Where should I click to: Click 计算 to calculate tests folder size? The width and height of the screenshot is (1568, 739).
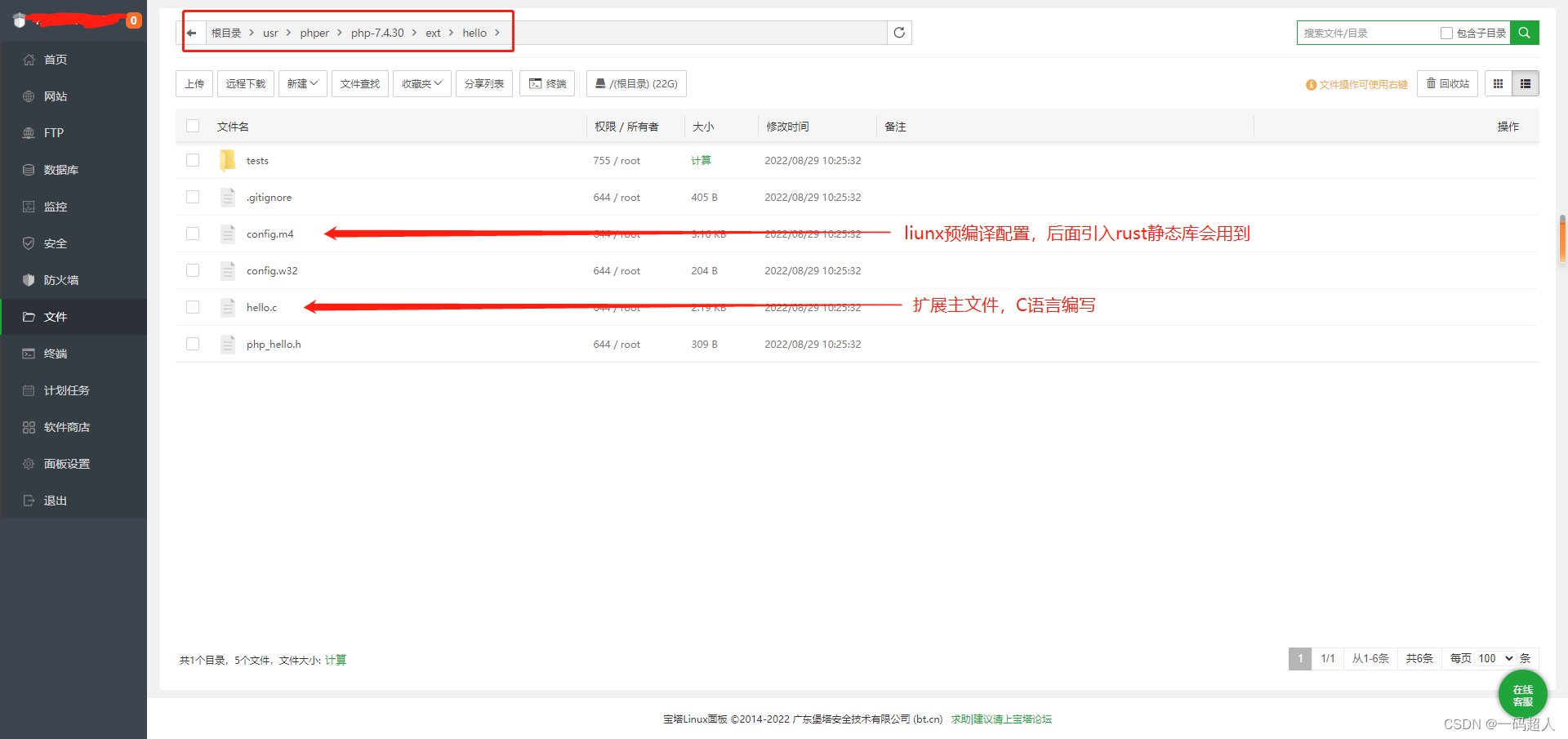pyautogui.click(x=701, y=160)
